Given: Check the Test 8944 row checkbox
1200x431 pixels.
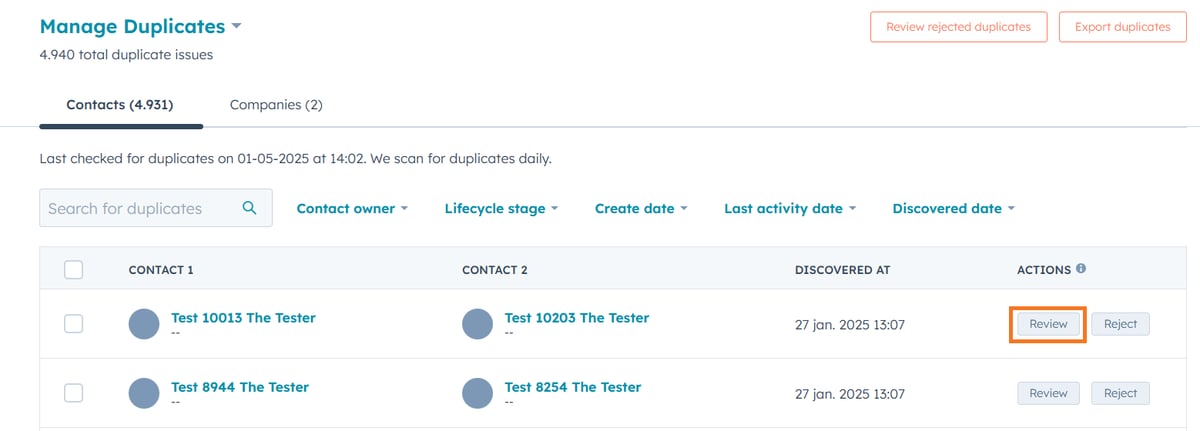Looking at the screenshot, I should pyautogui.click(x=73, y=393).
